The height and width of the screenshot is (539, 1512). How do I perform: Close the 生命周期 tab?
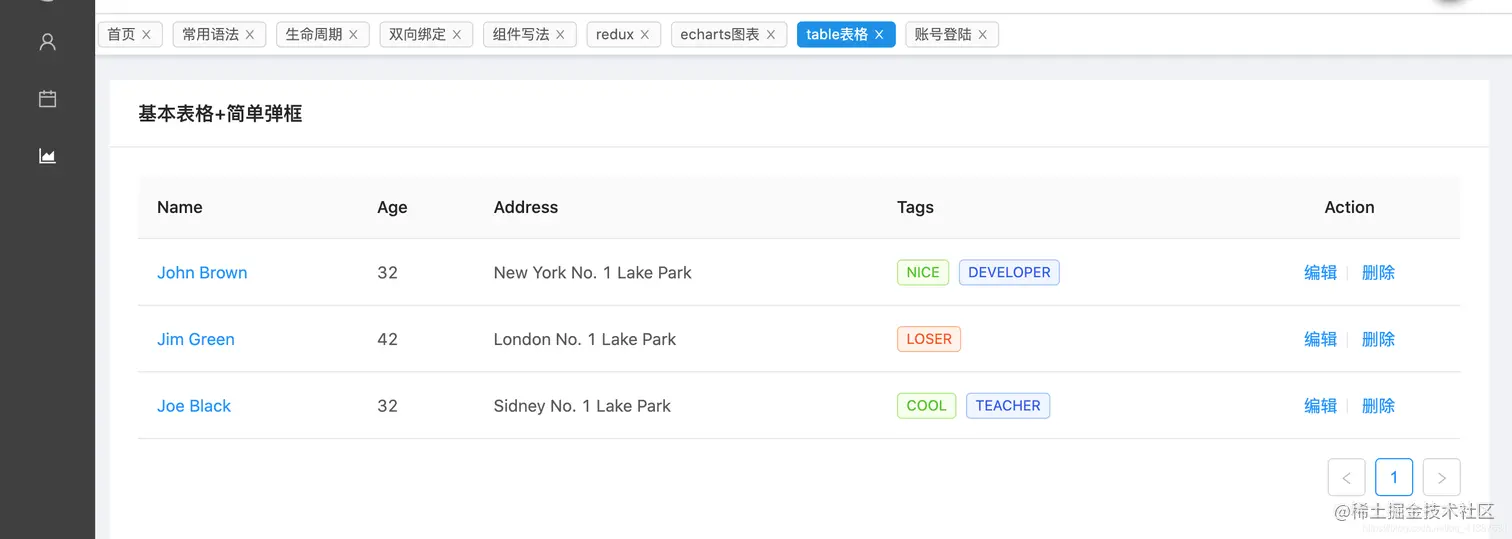[353, 35]
